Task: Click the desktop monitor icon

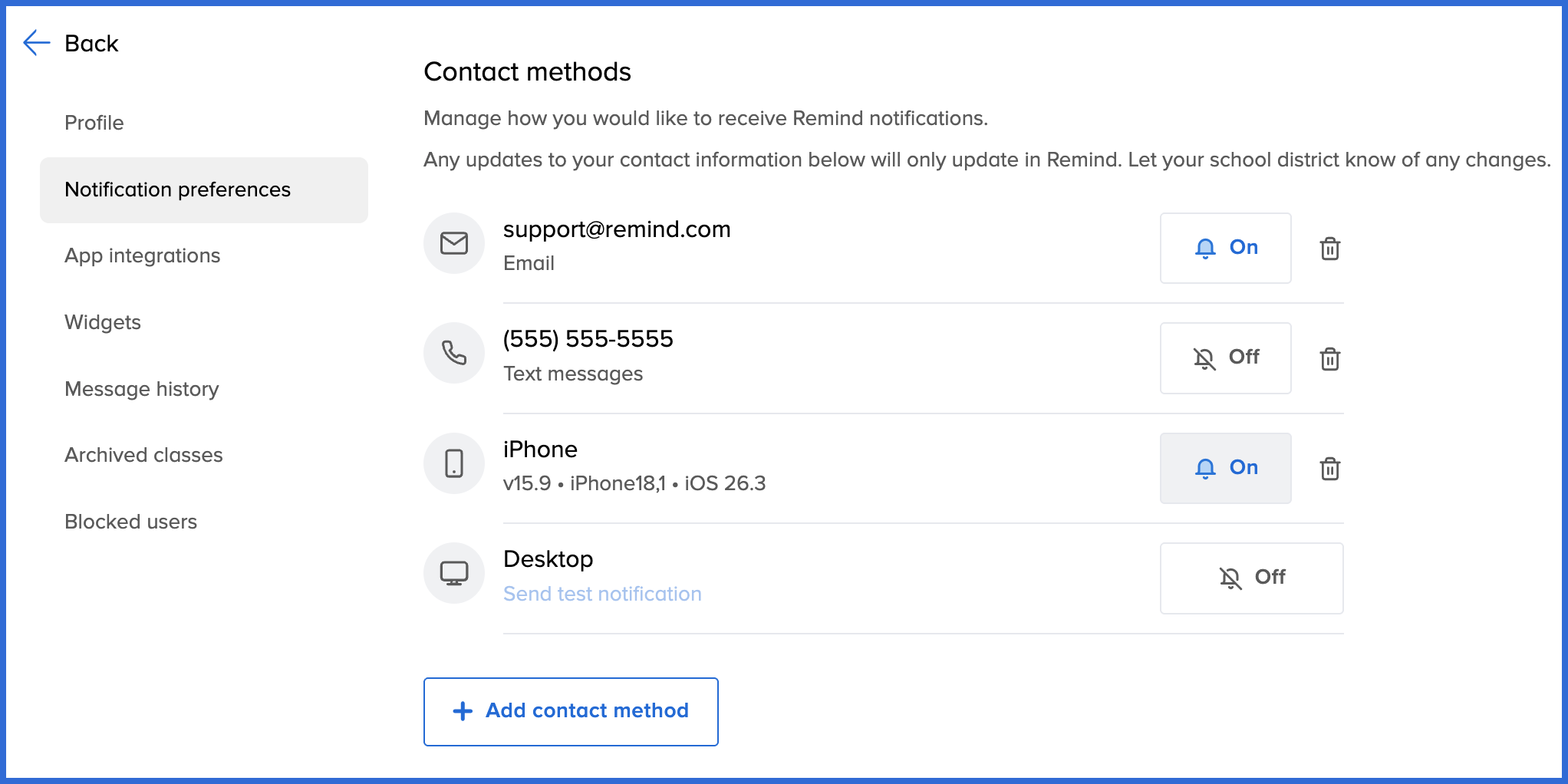Action: 454,573
